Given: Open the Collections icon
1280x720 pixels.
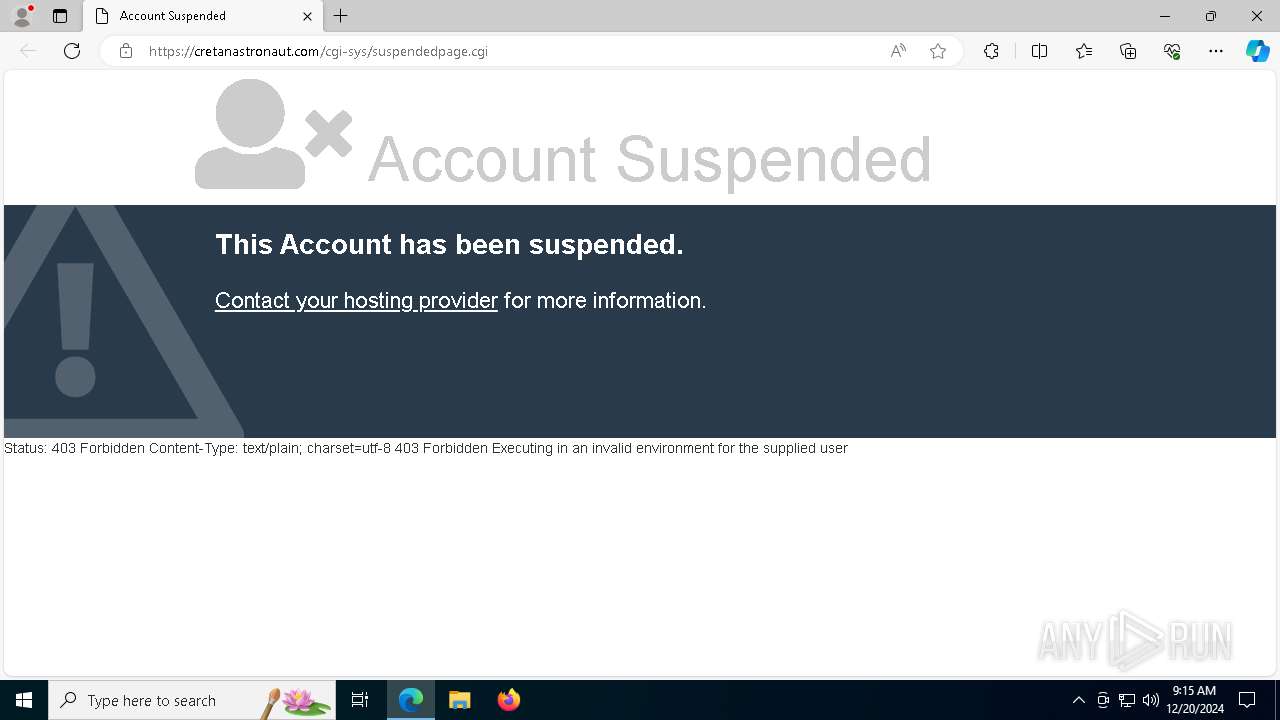Looking at the screenshot, I should (x=1128, y=51).
